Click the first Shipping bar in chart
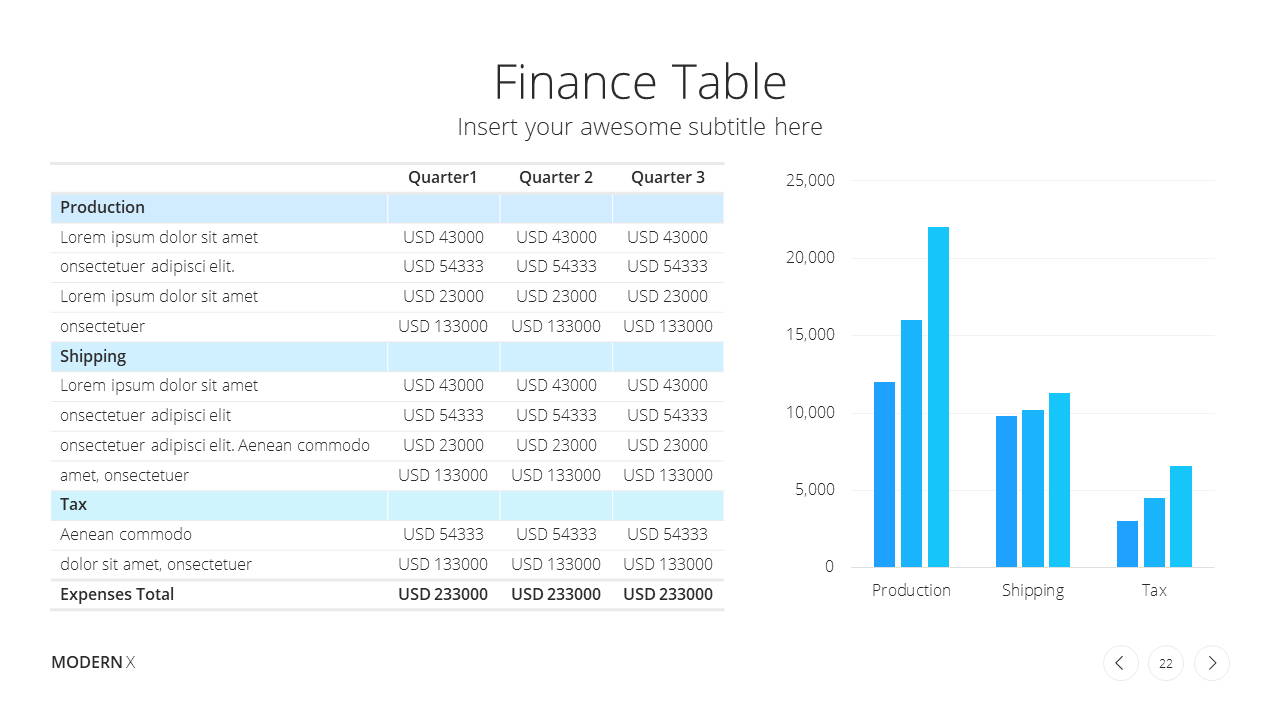This screenshot has height=720, width=1280. pos(1006,491)
